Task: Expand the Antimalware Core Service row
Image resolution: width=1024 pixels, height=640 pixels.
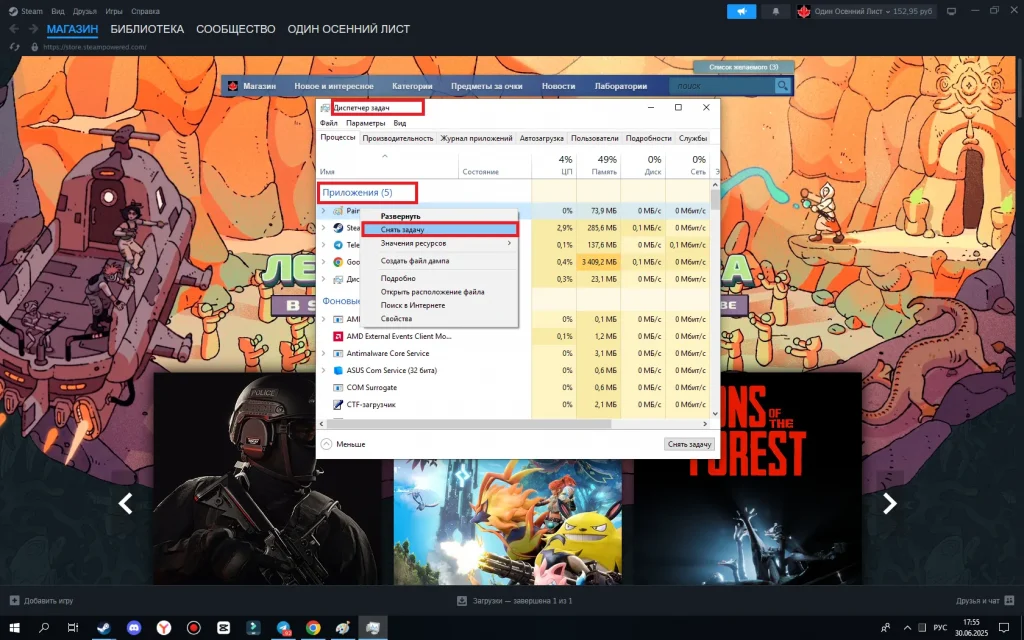Action: click(323, 353)
